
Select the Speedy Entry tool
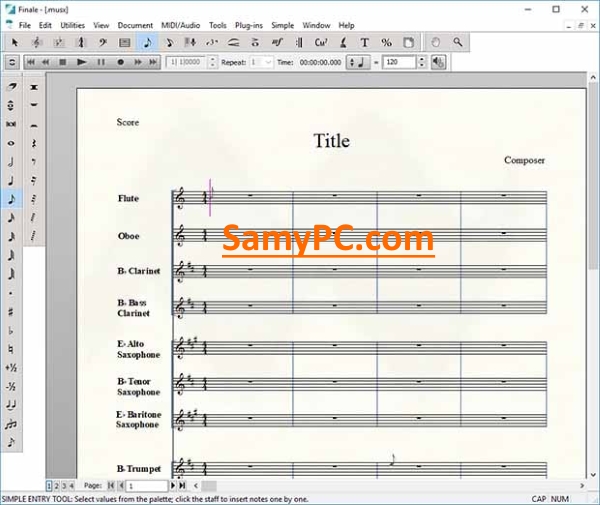(169, 42)
